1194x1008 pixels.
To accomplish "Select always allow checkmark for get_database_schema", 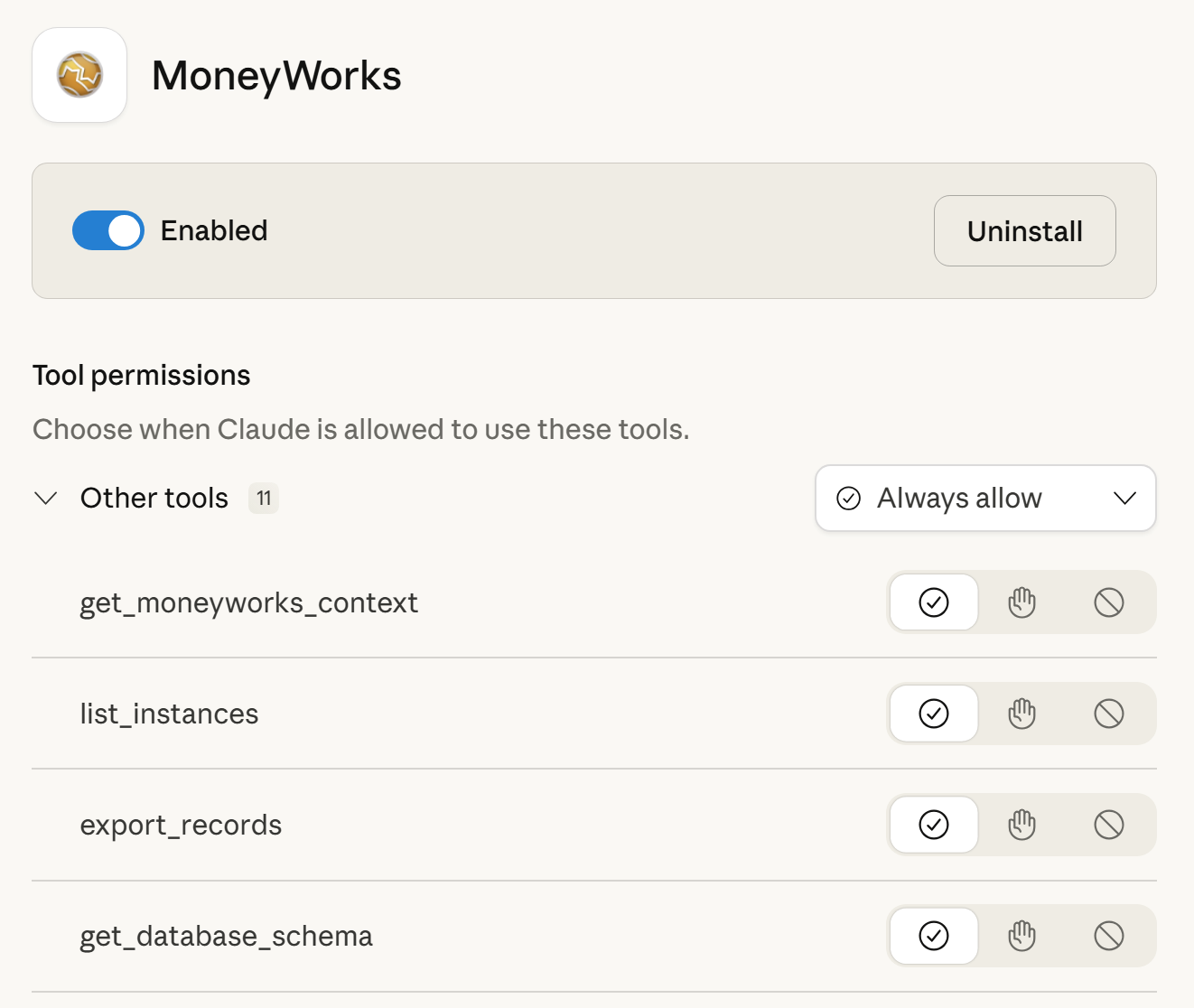I will point(934,936).
